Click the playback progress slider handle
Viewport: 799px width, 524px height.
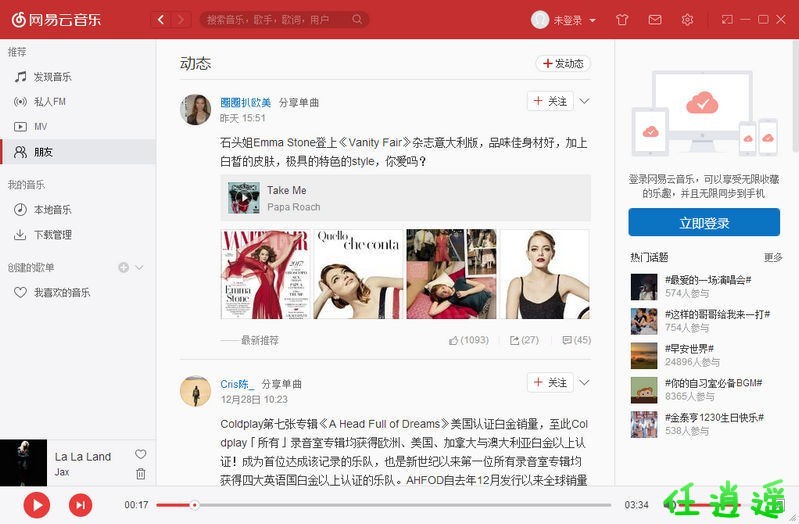pos(194,505)
